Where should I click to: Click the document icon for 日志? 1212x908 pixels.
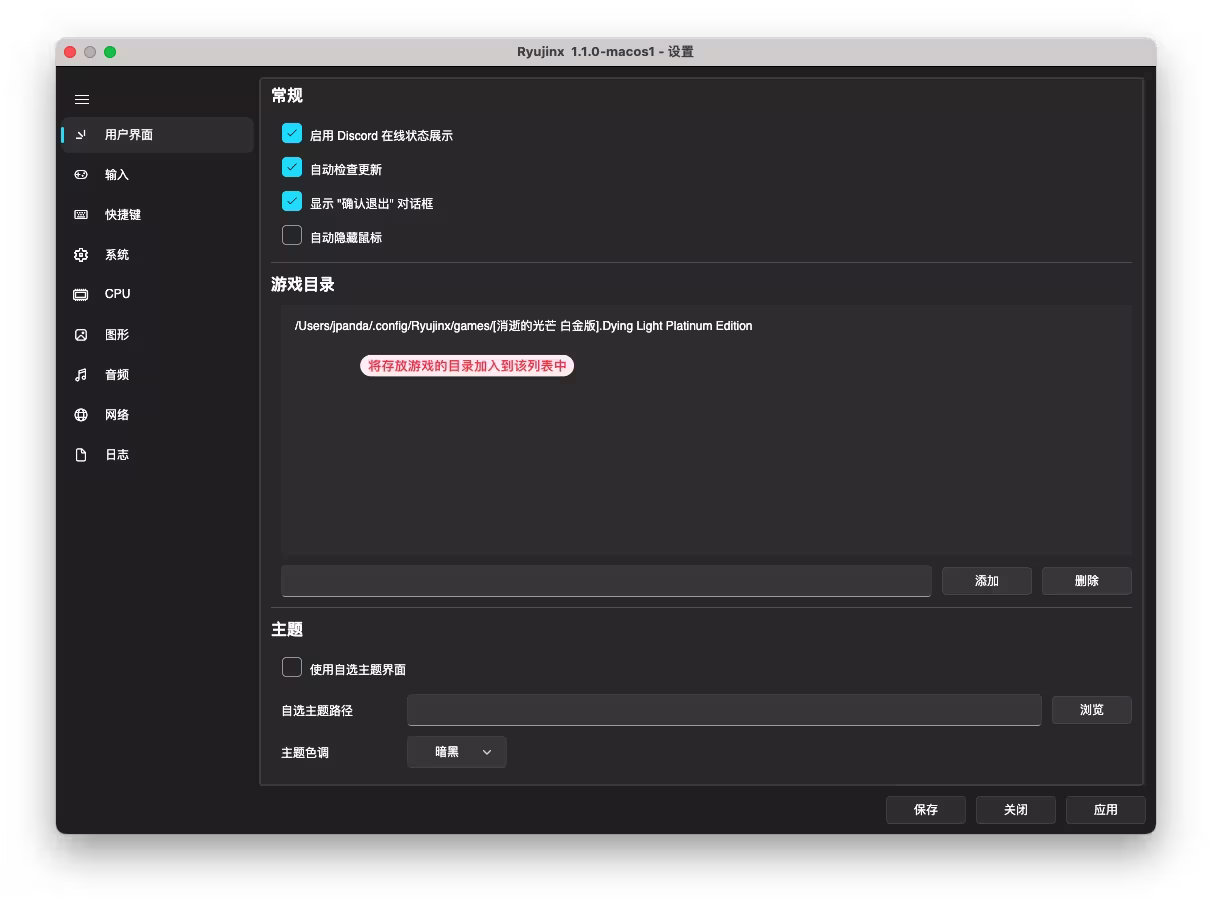[81, 454]
